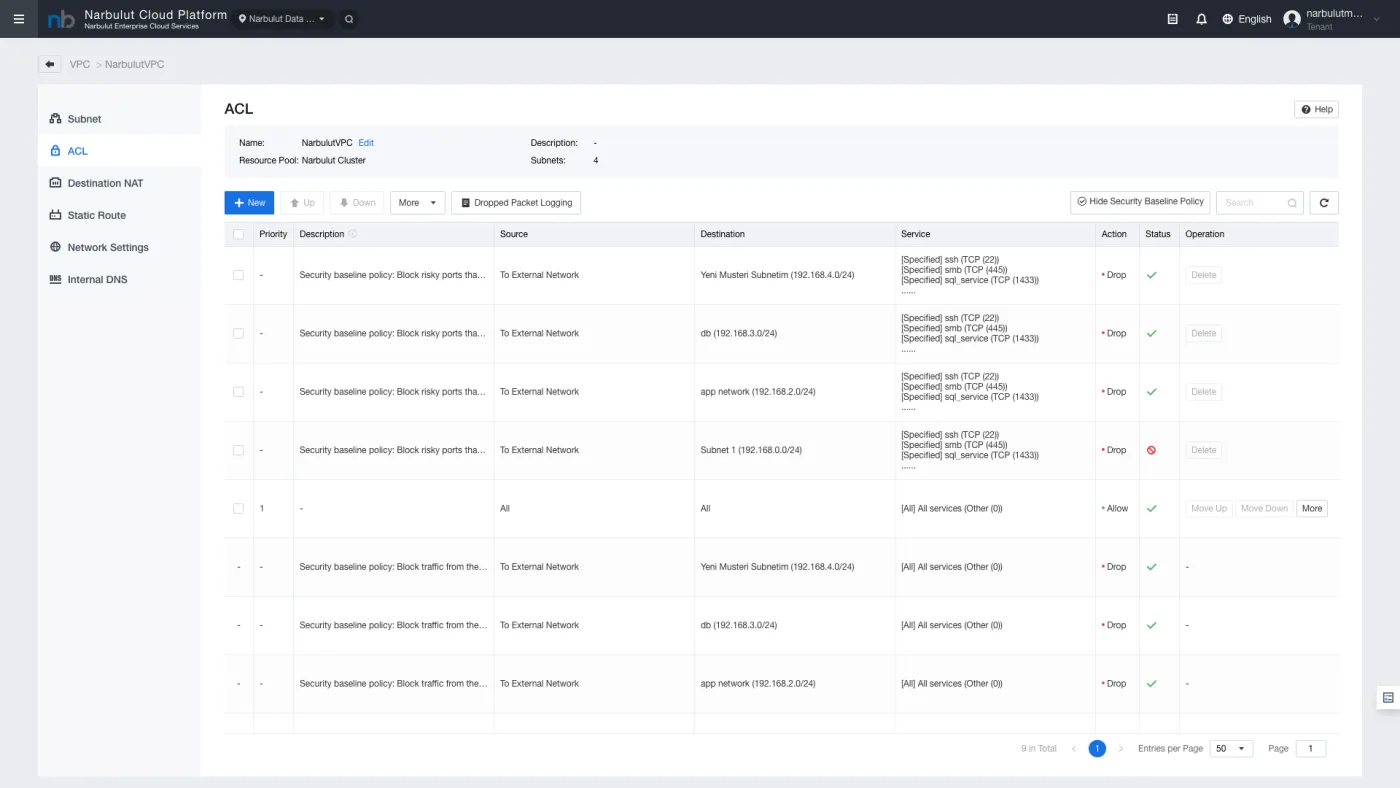Viewport: 1400px width, 788px height.
Task: Open the Help button
Action: pyautogui.click(x=1316, y=109)
